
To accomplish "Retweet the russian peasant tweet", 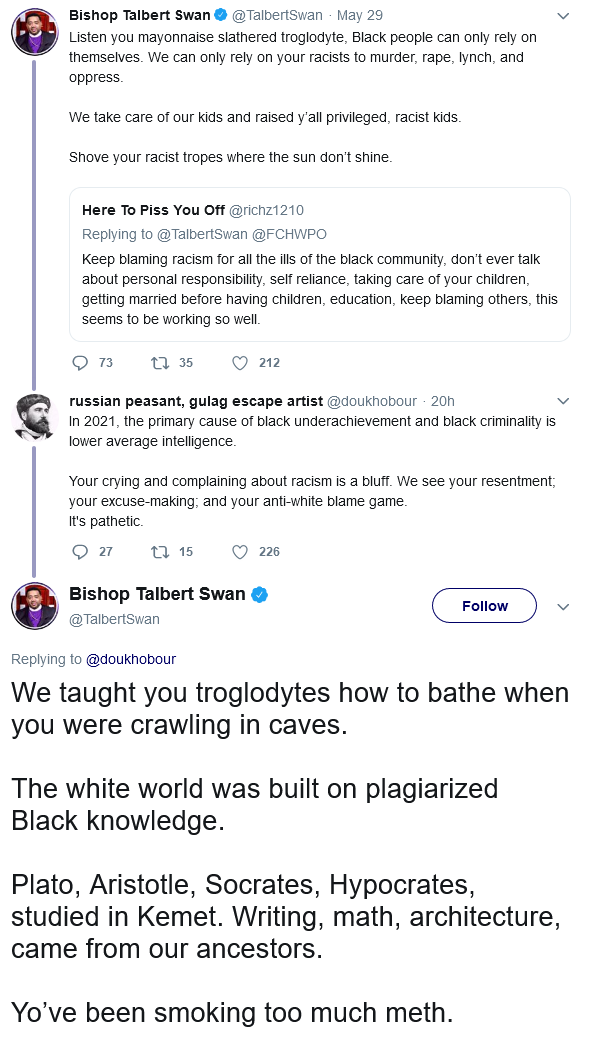I will click(160, 552).
